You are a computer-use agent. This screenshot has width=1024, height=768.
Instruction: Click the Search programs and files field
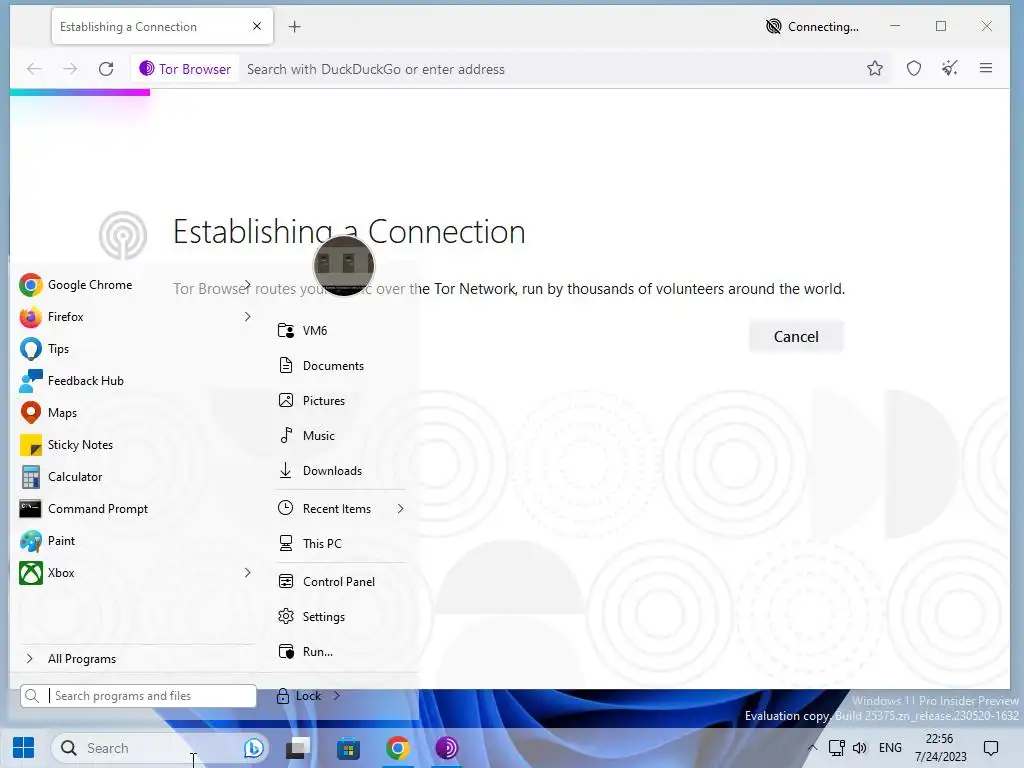(138, 696)
